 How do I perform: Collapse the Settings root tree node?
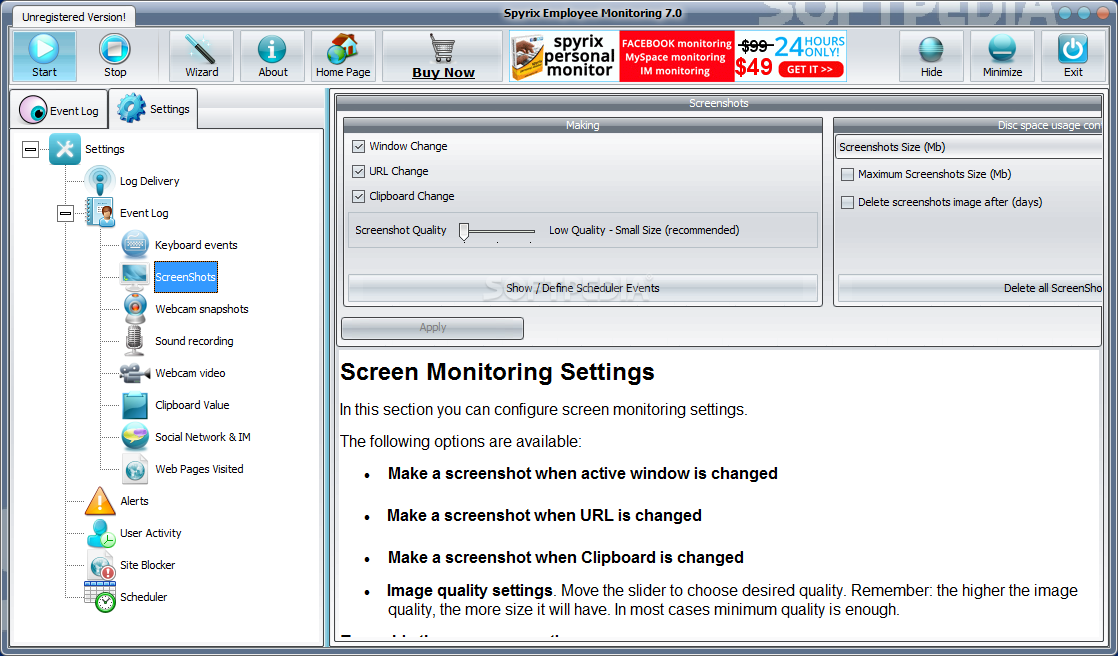pos(30,149)
